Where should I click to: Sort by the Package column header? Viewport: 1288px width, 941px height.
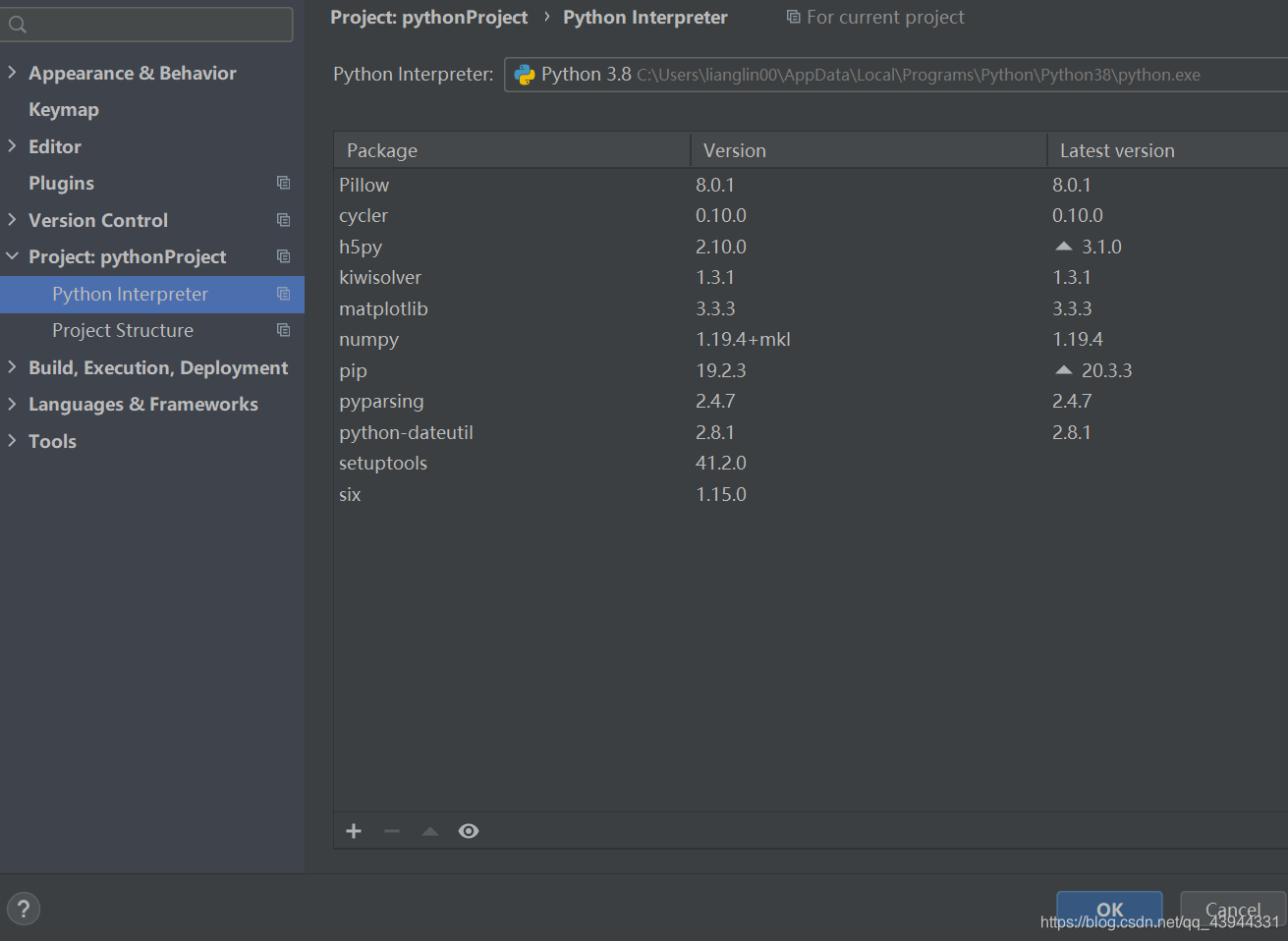pos(512,150)
